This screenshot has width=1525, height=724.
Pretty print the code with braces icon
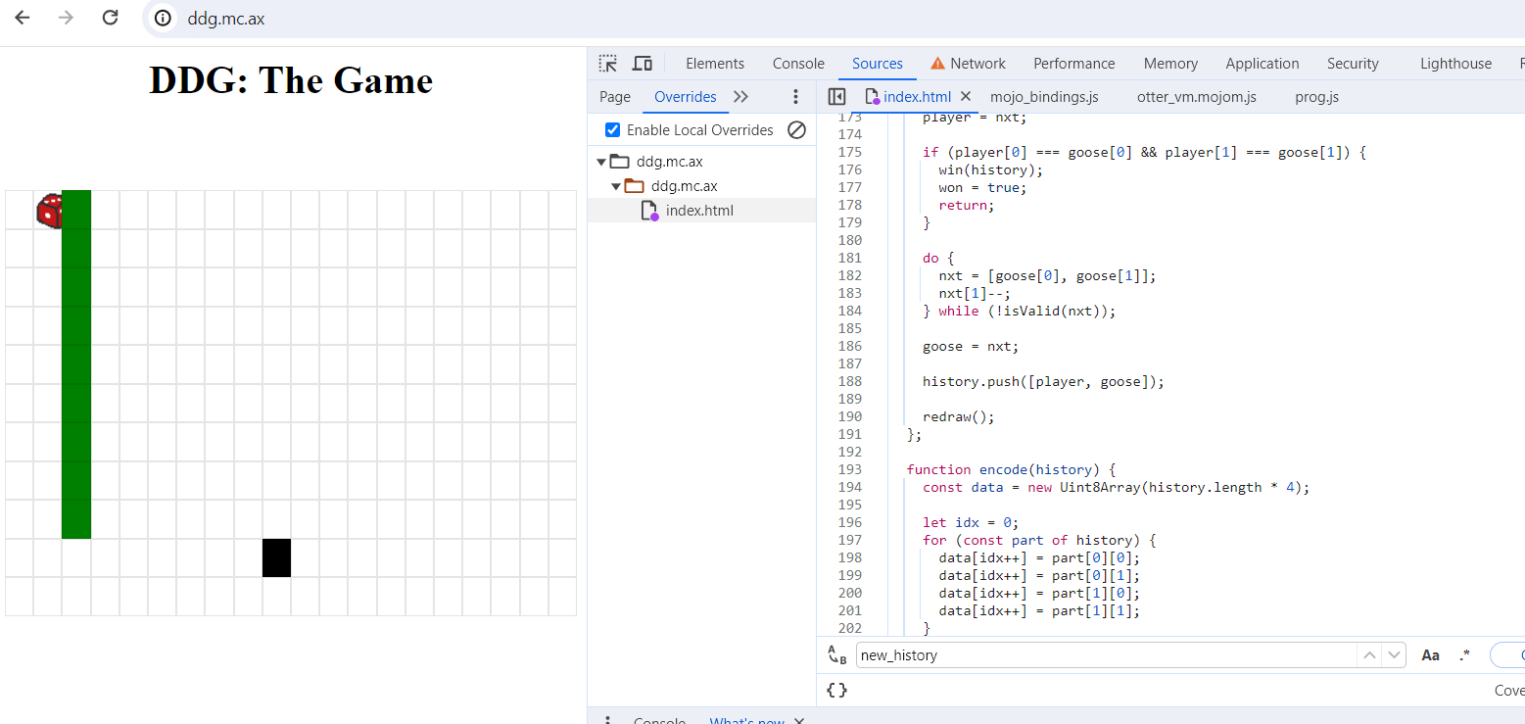pos(837,690)
